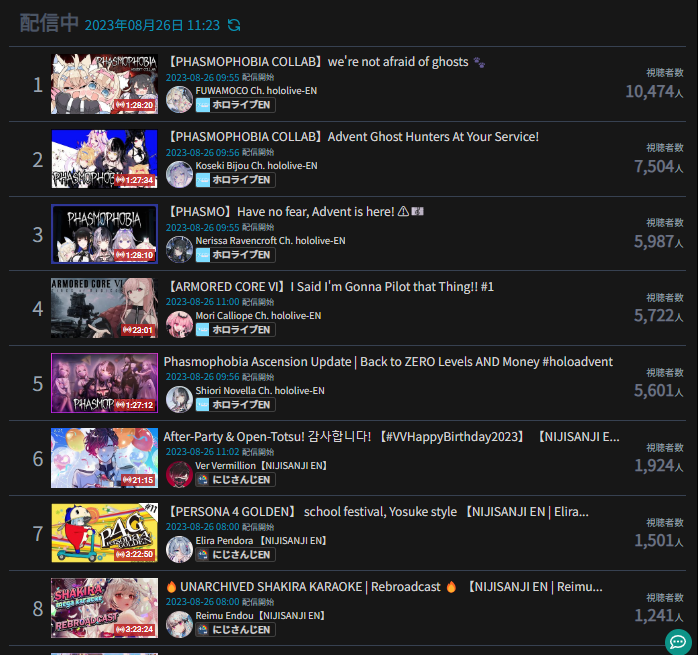Click the '5,987人' viewer count
This screenshot has height=655, width=698.
pos(658,242)
